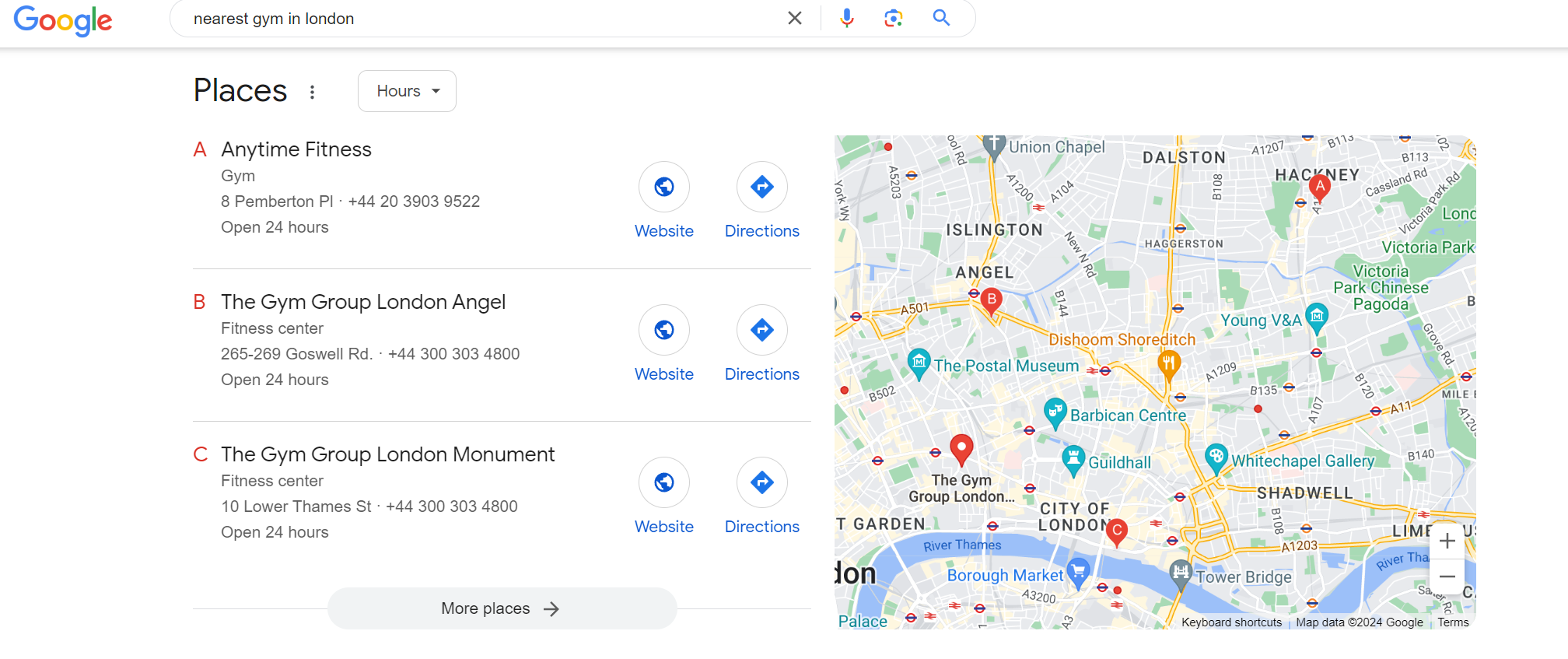Get directions to Gym Group London Monument
The image size is (1568, 659).
coord(762,482)
